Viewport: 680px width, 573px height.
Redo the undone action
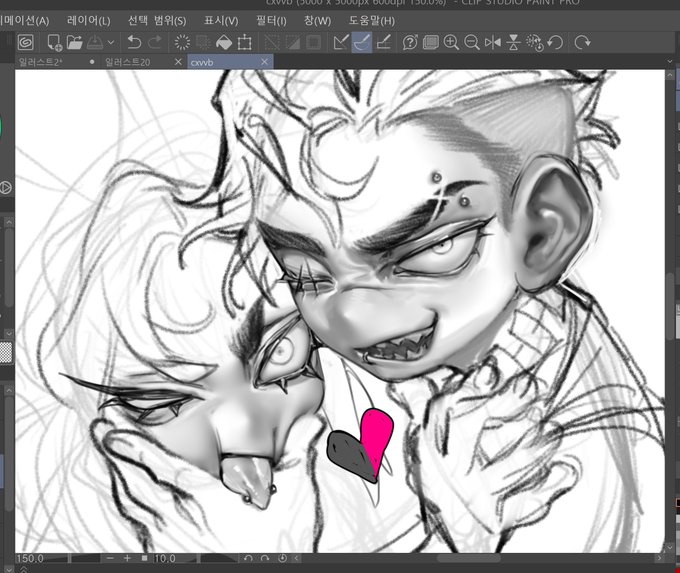pyautogui.click(x=155, y=43)
